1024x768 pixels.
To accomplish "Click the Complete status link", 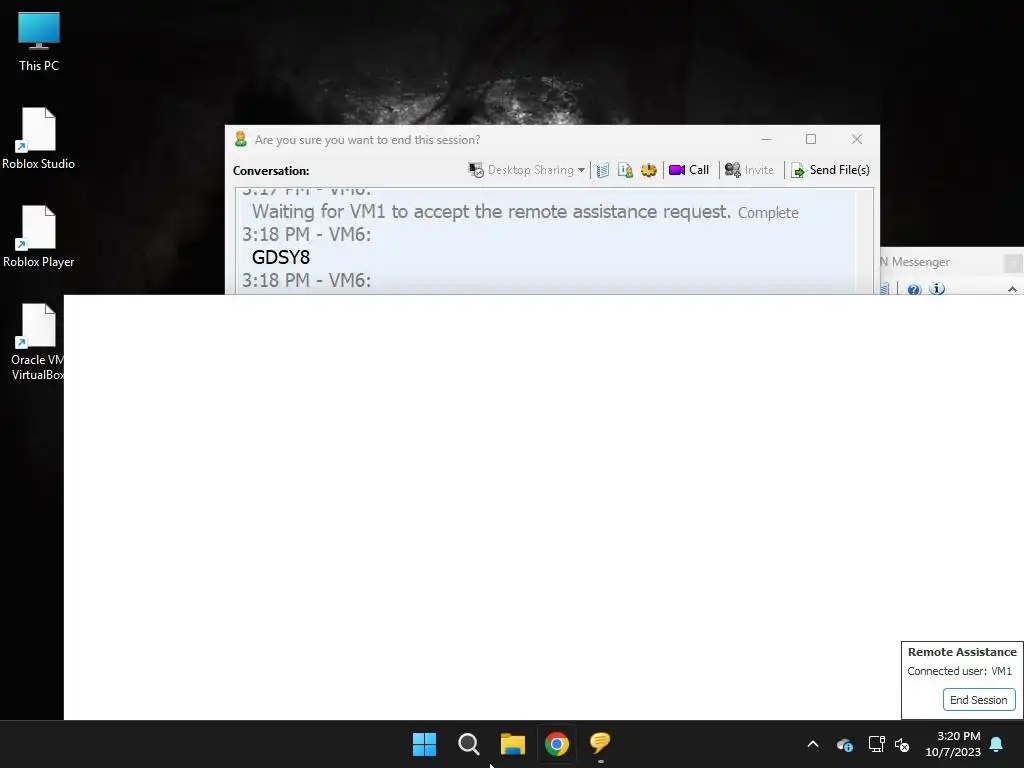I will (768, 213).
